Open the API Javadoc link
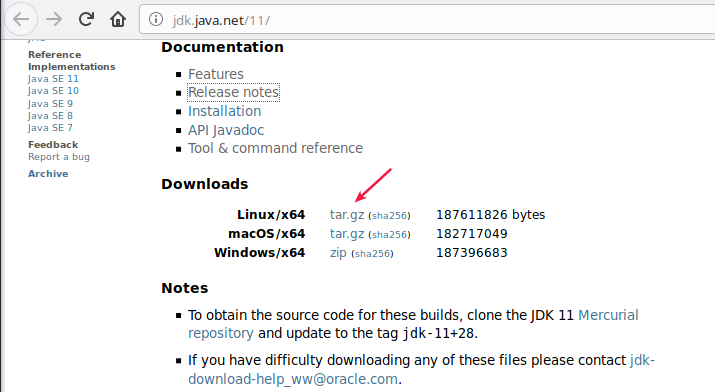Viewport: 715px width, 392px height. click(226, 130)
